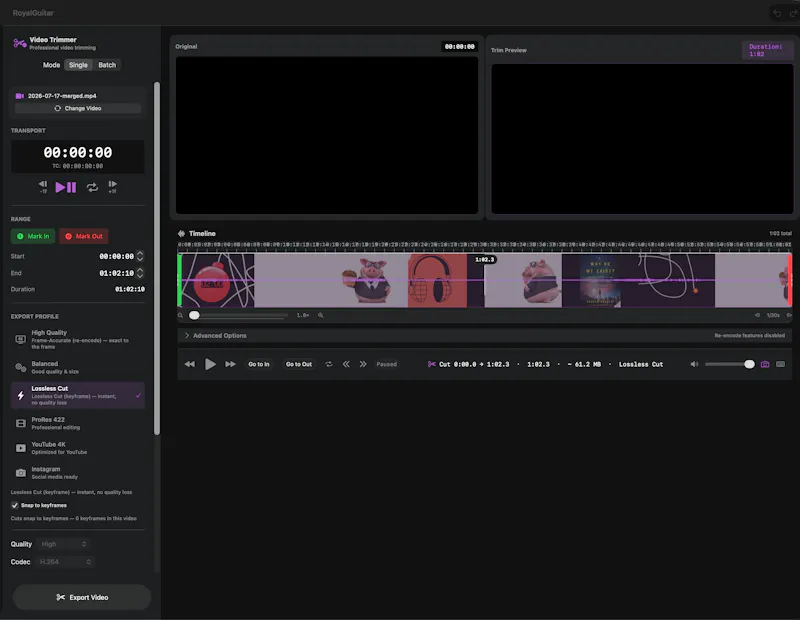Select ProRes 422 export profile

(x=78, y=423)
